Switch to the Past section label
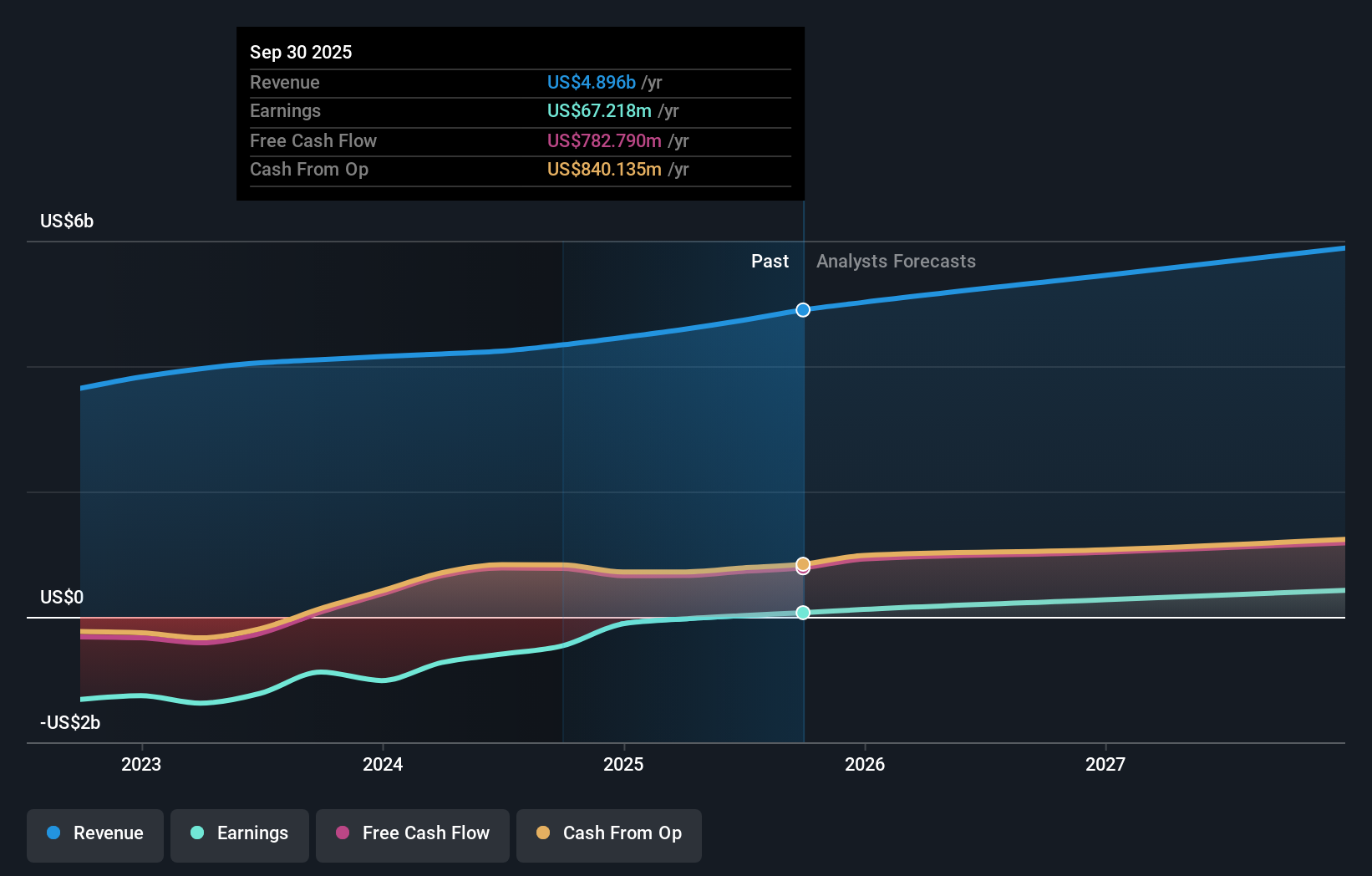The image size is (1372, 876). pos(770,261)
